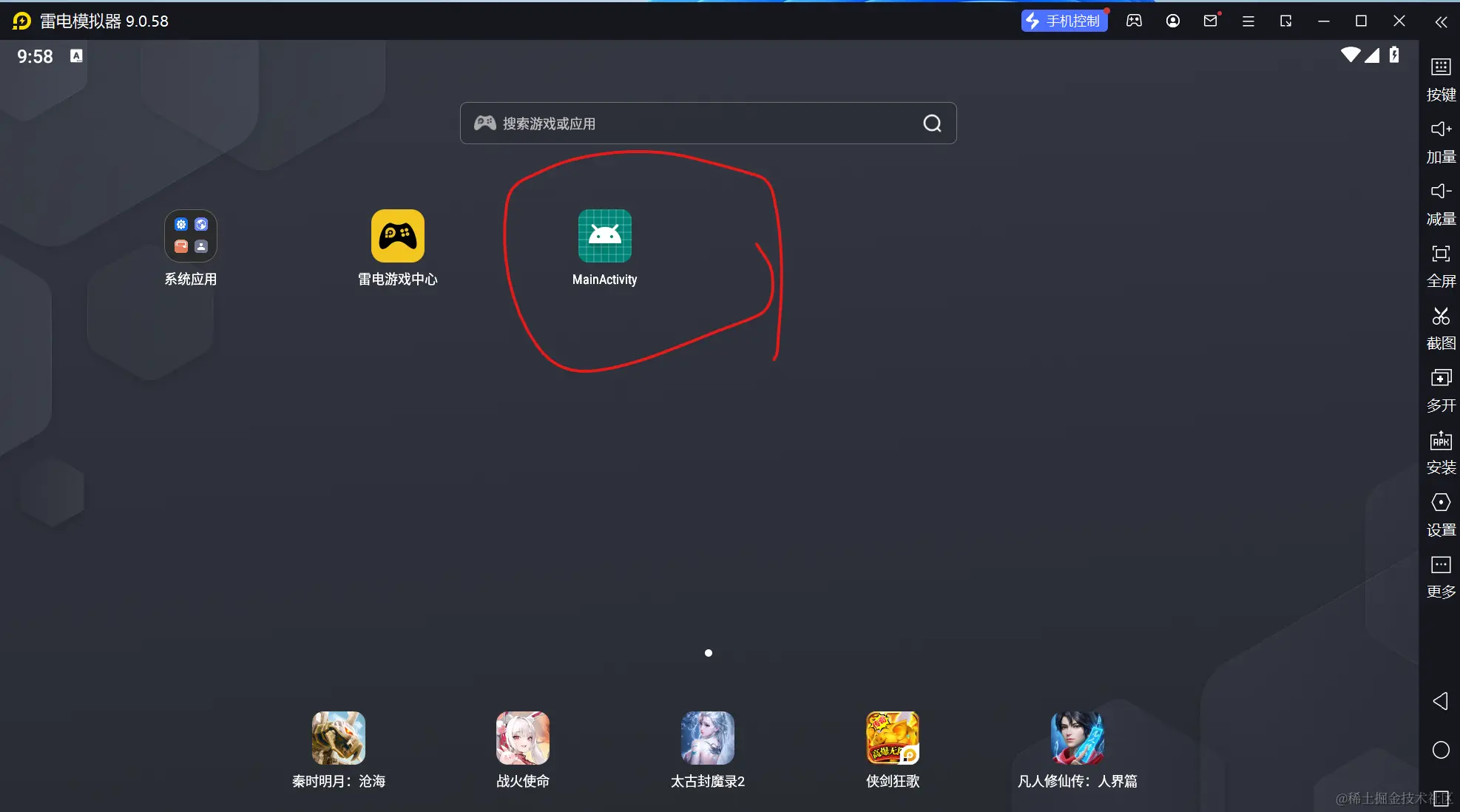This screenshot has width=1460, height=812.
Task: Show 更多 more tools
Action: click(x=1441, y=577)
